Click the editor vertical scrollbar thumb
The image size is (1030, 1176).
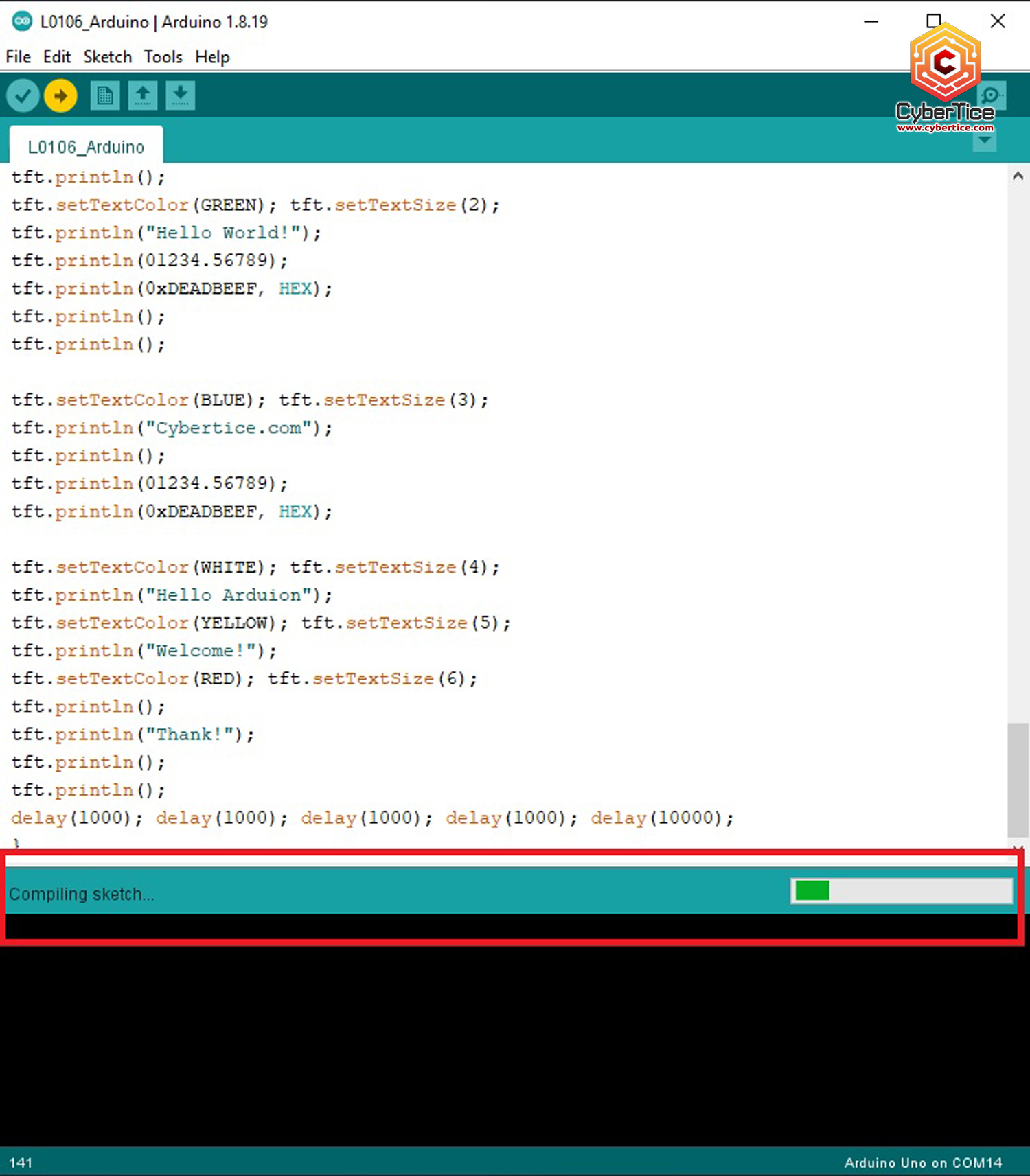1018,779
